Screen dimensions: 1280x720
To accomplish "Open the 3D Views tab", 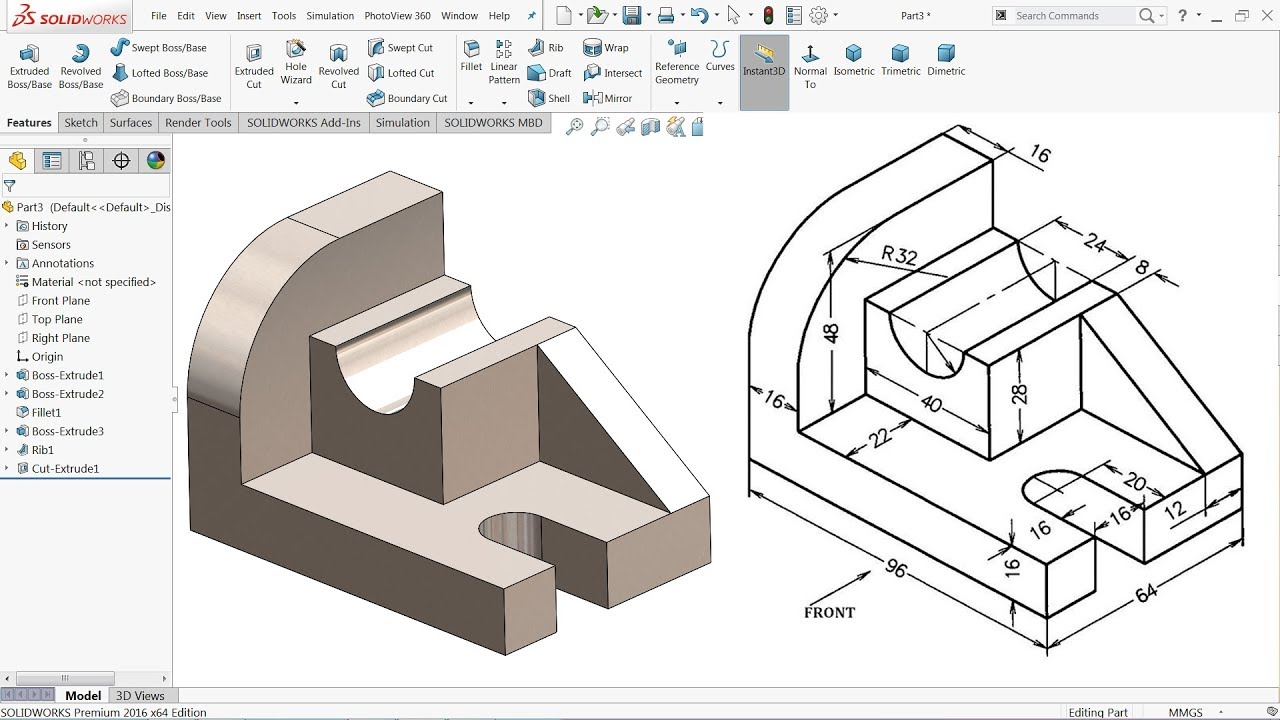I will 140,696.
